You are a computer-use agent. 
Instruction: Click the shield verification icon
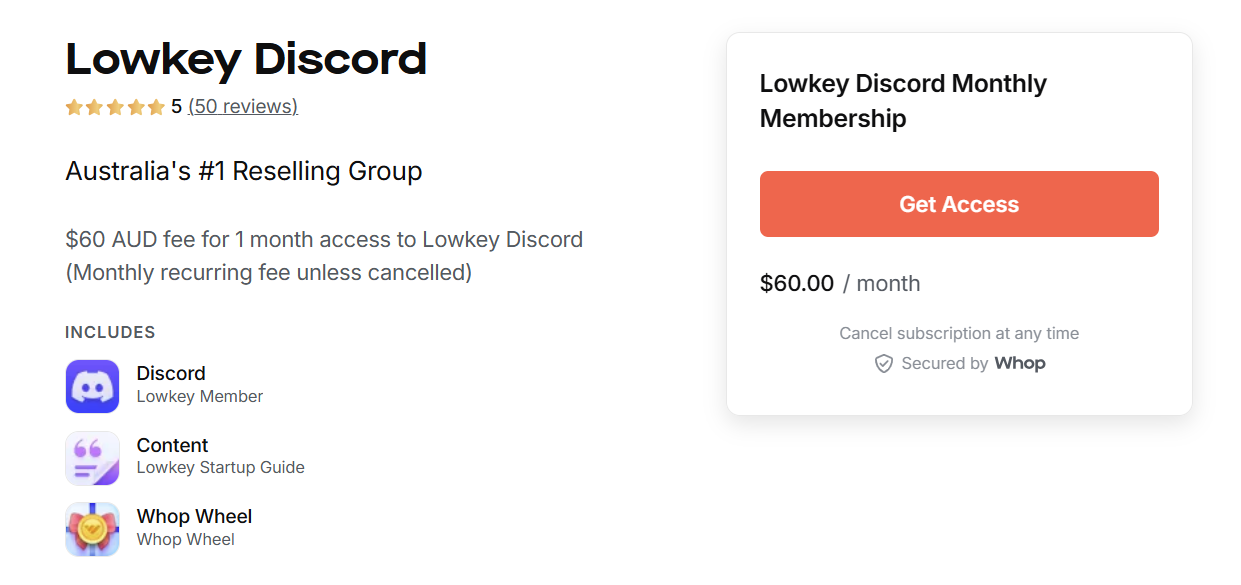(x=884, y=363)
